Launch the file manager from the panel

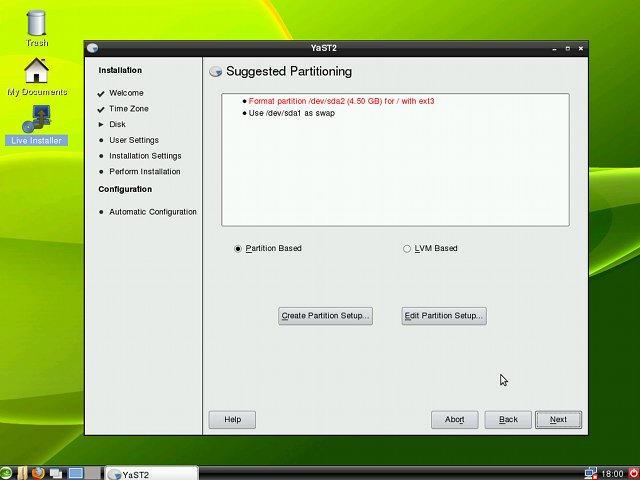(x=22, y=473)
